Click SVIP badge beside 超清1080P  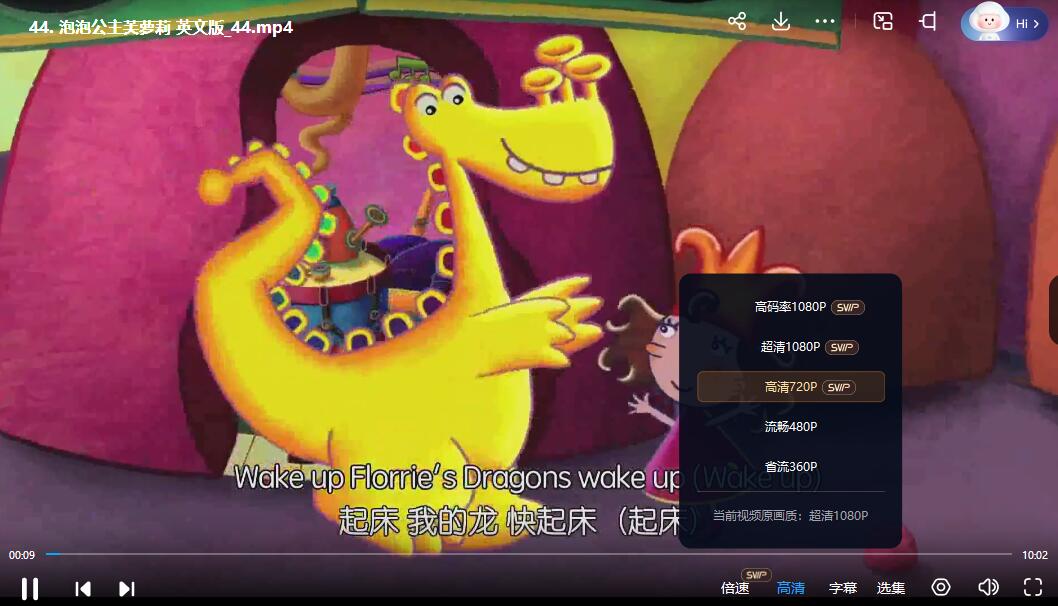[x=841, y=347]
